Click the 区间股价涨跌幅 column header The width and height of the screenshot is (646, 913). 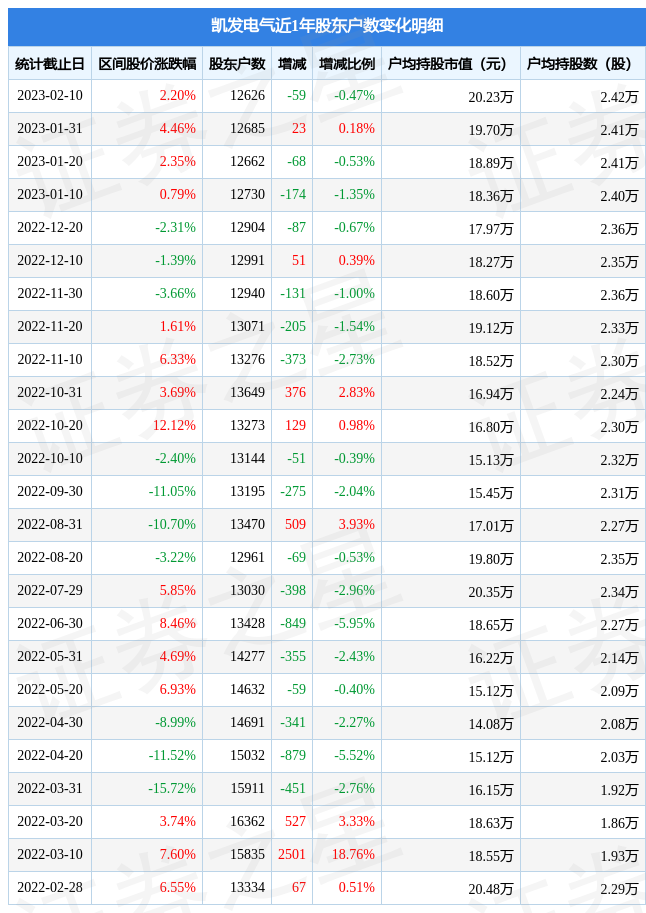pos(147,63)
